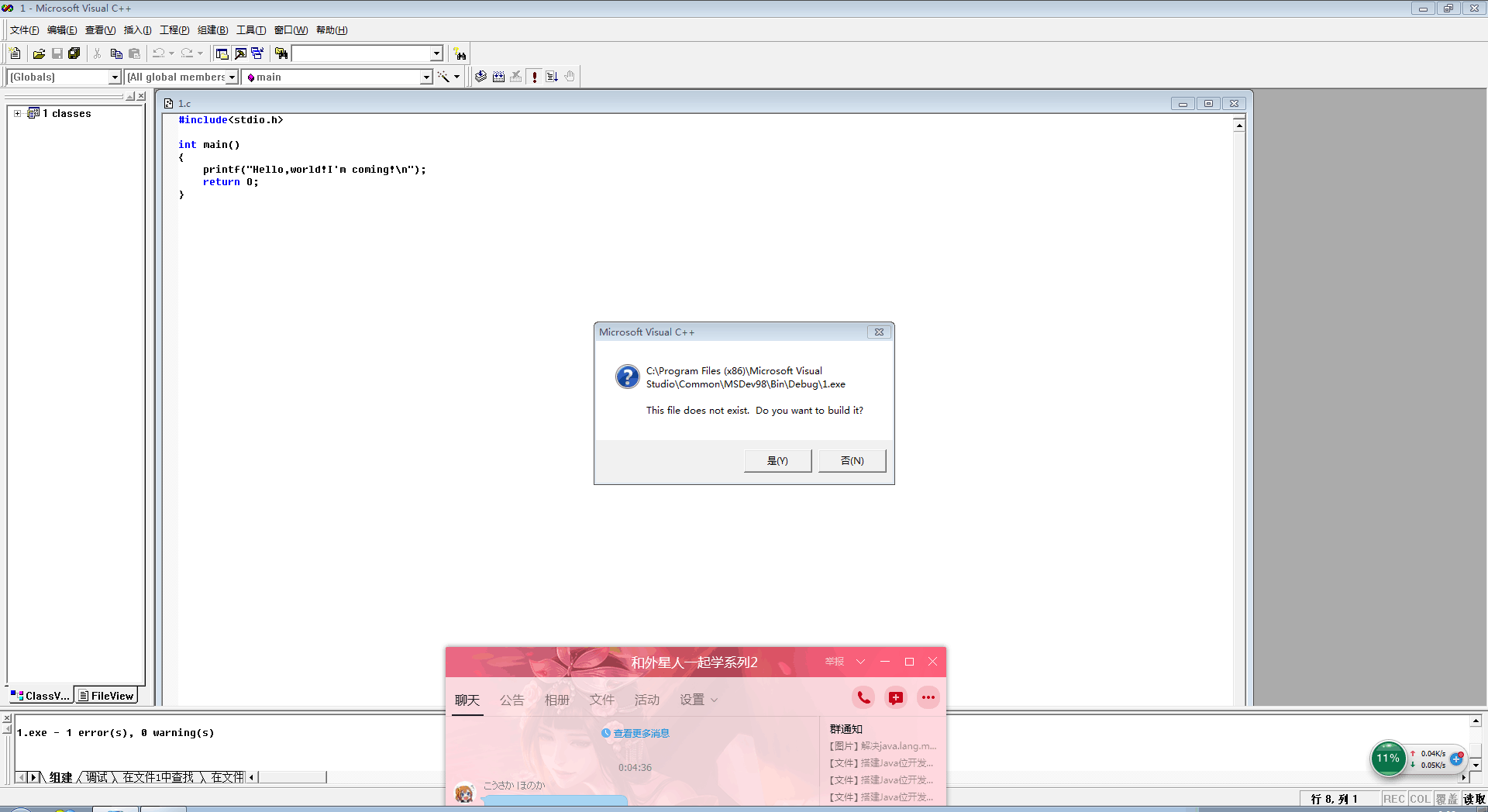The image size is (1488, 812).
Task: Click the phone call icon in chat window
Action: [x=863, y=697]
